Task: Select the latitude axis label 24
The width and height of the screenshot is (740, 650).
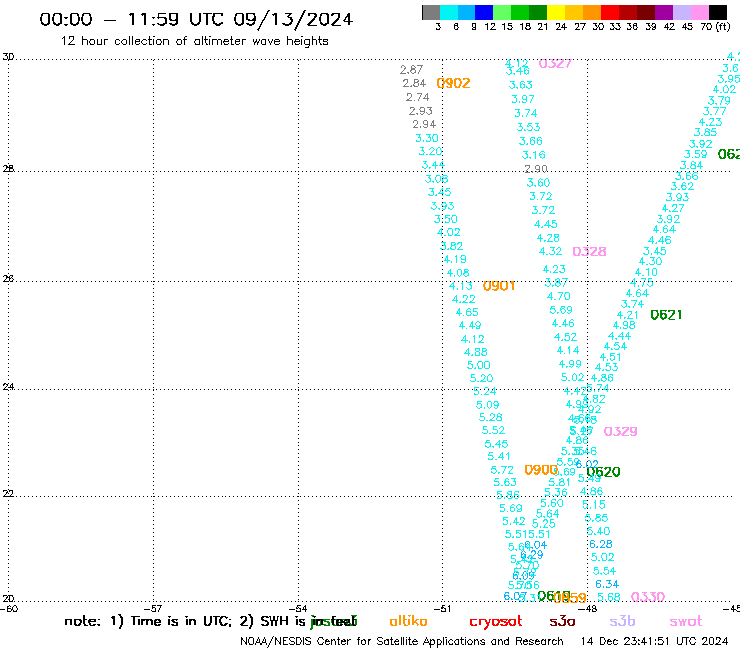Action: coord(8,387)
